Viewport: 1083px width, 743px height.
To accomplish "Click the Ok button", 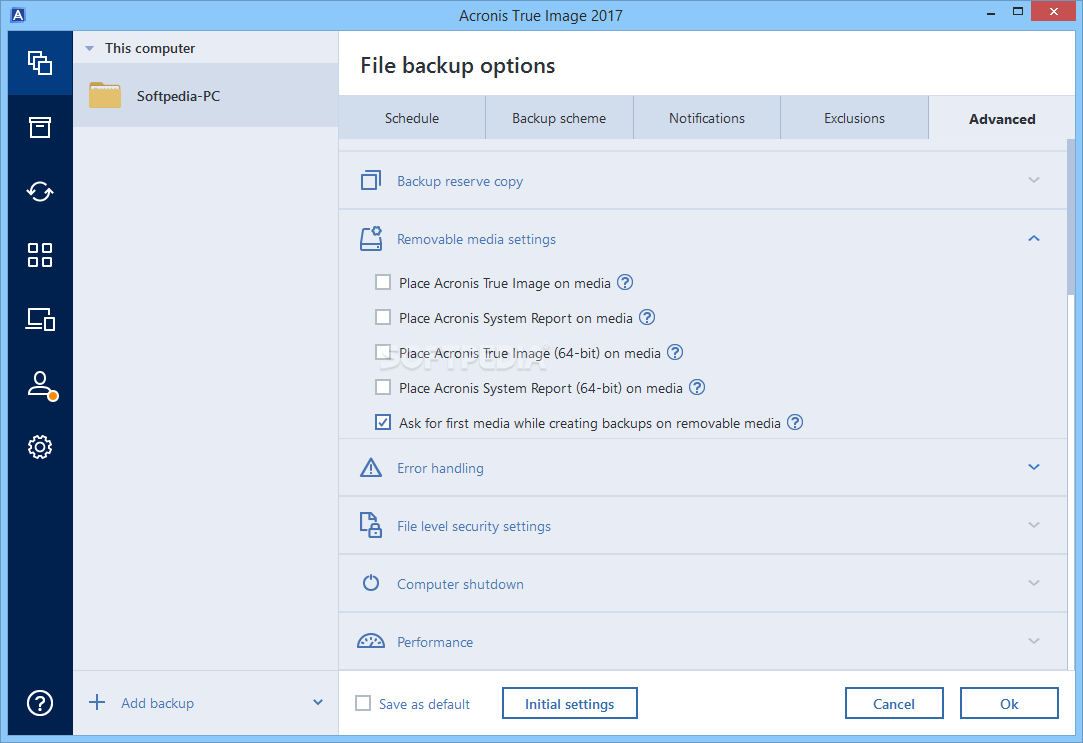I will click(x=1009, y=704).
